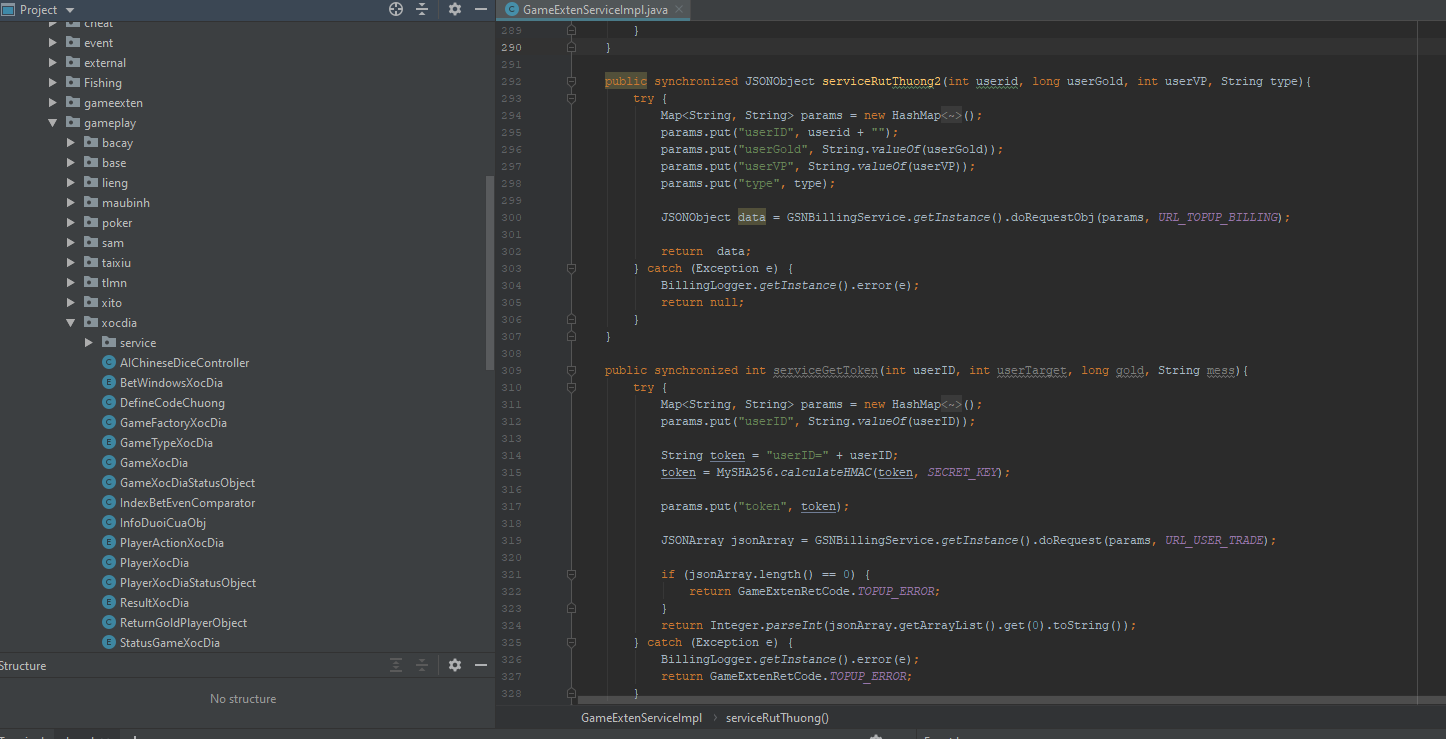Select the GameXocDia class file
The width and height of the screenshot is (1446, 739).
(153, 463)
